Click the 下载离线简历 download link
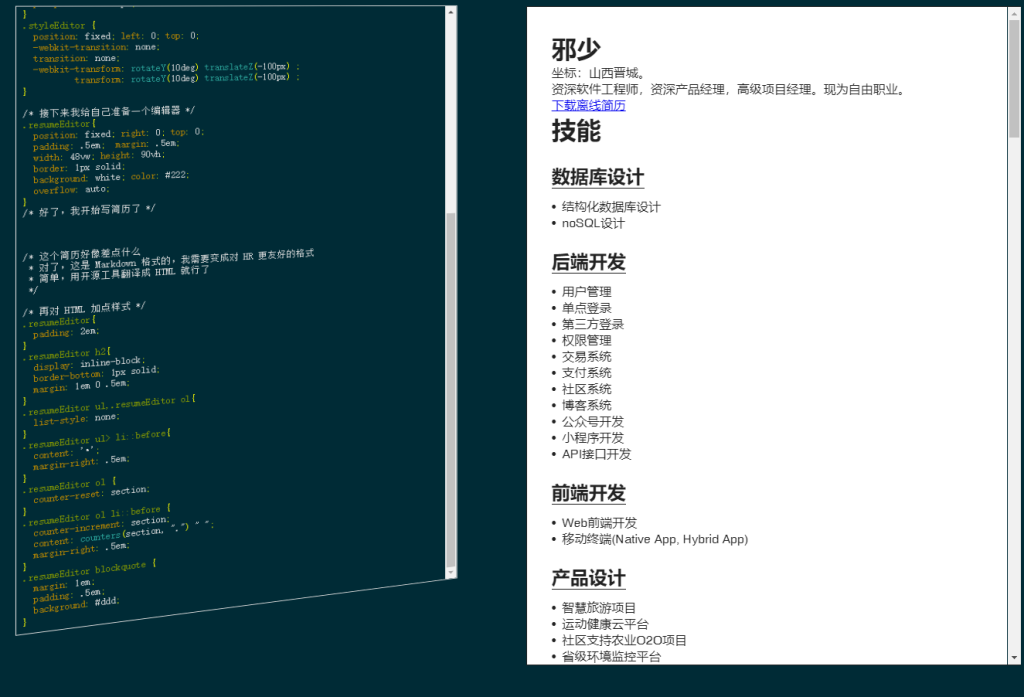This screenshot has width=1024, height=697. point(588,105)
